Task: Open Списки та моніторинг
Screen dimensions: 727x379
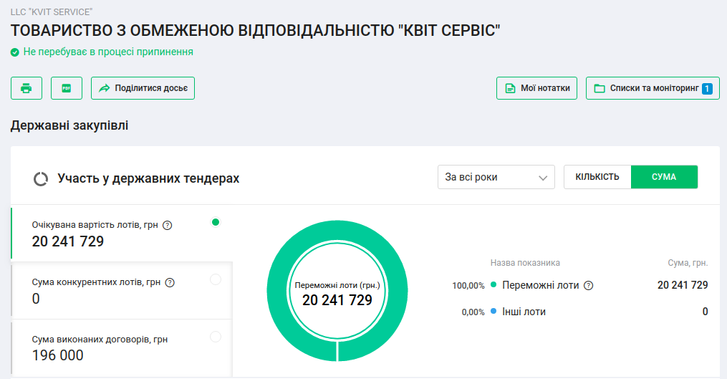Action: [x=653, y=88]
